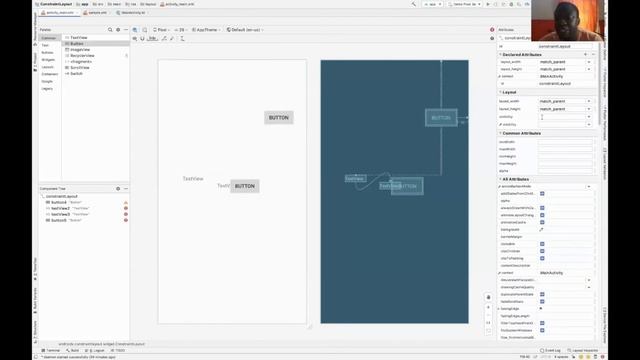
Task: Toggle the clipChildren checkbox
Action: 542,251
